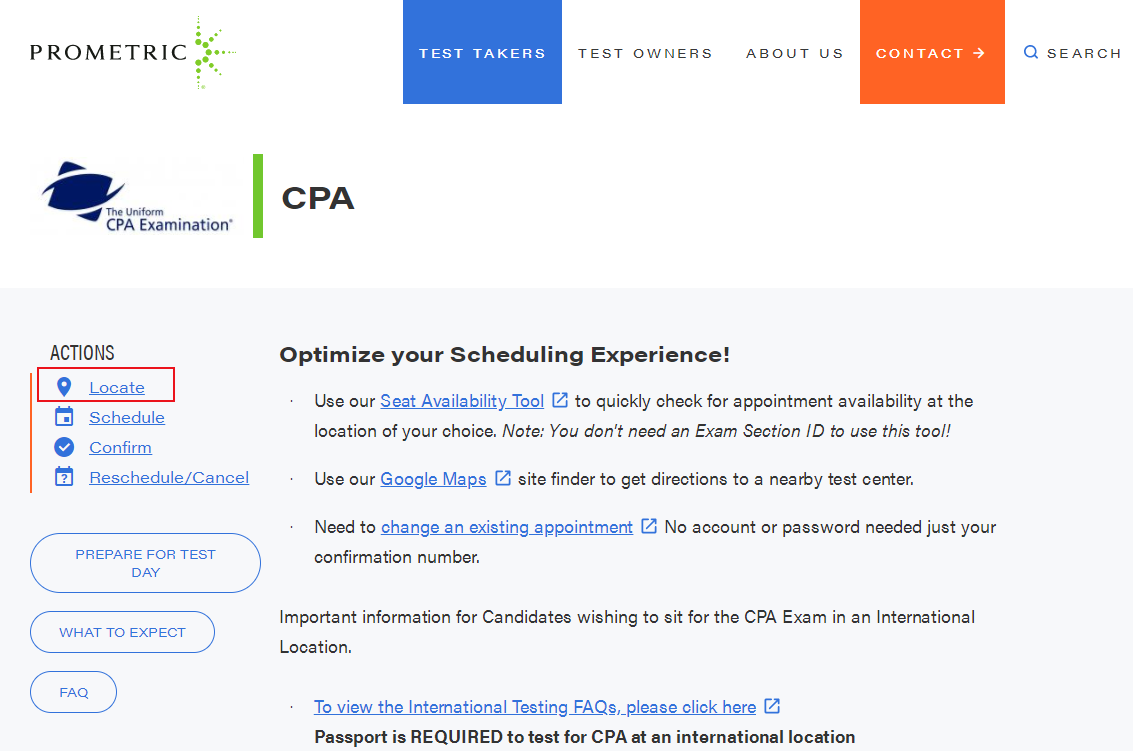
Task: Click external link icon after change an existing appointment
Action: point(649,526)
